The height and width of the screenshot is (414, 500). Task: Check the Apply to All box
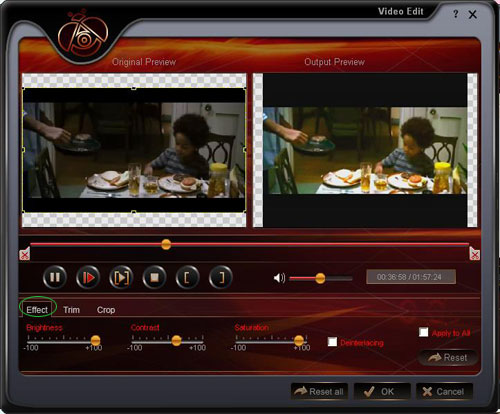click(423, 332)
